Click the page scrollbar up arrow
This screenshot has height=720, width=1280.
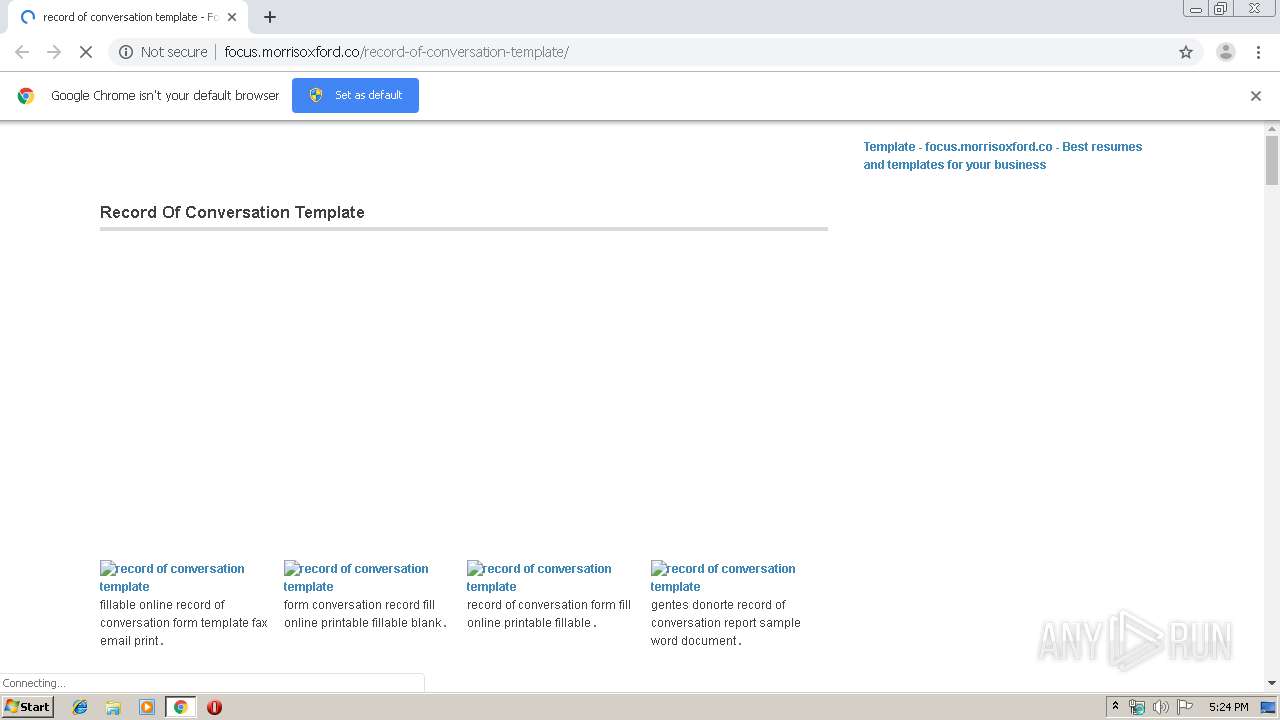1272,129
